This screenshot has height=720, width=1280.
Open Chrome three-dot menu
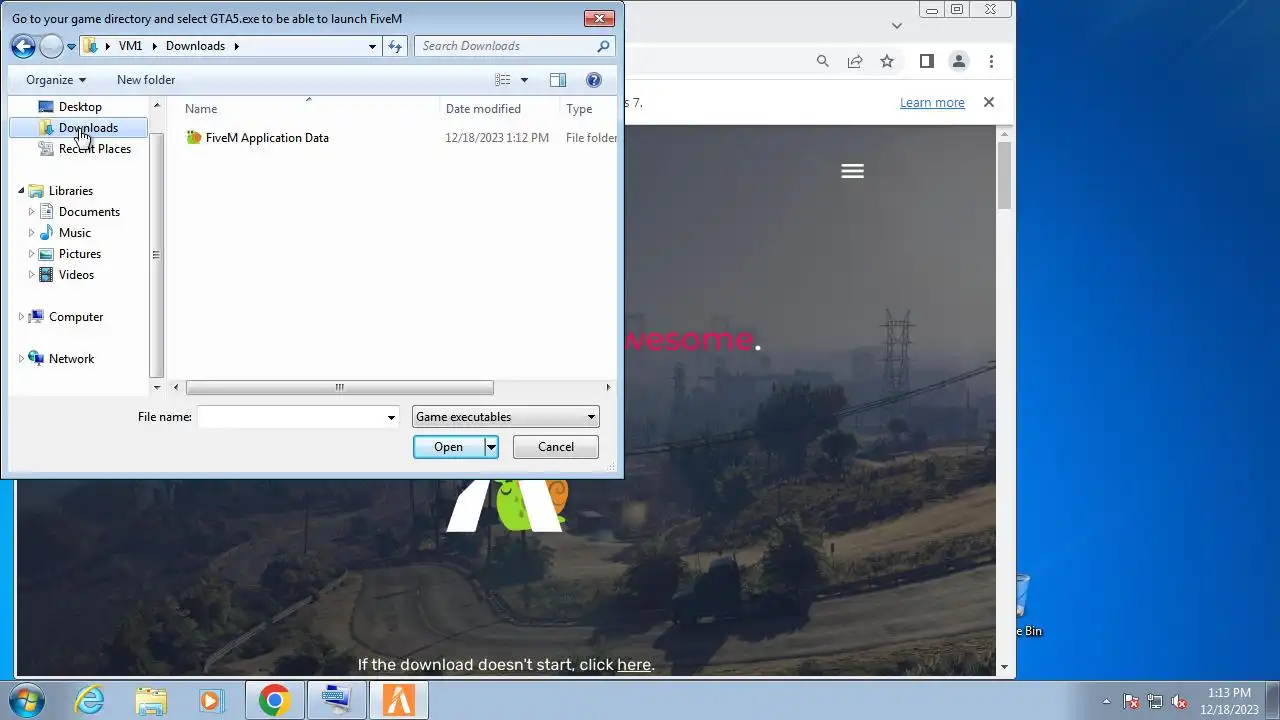pyautogui.click(x=991, y=62)
